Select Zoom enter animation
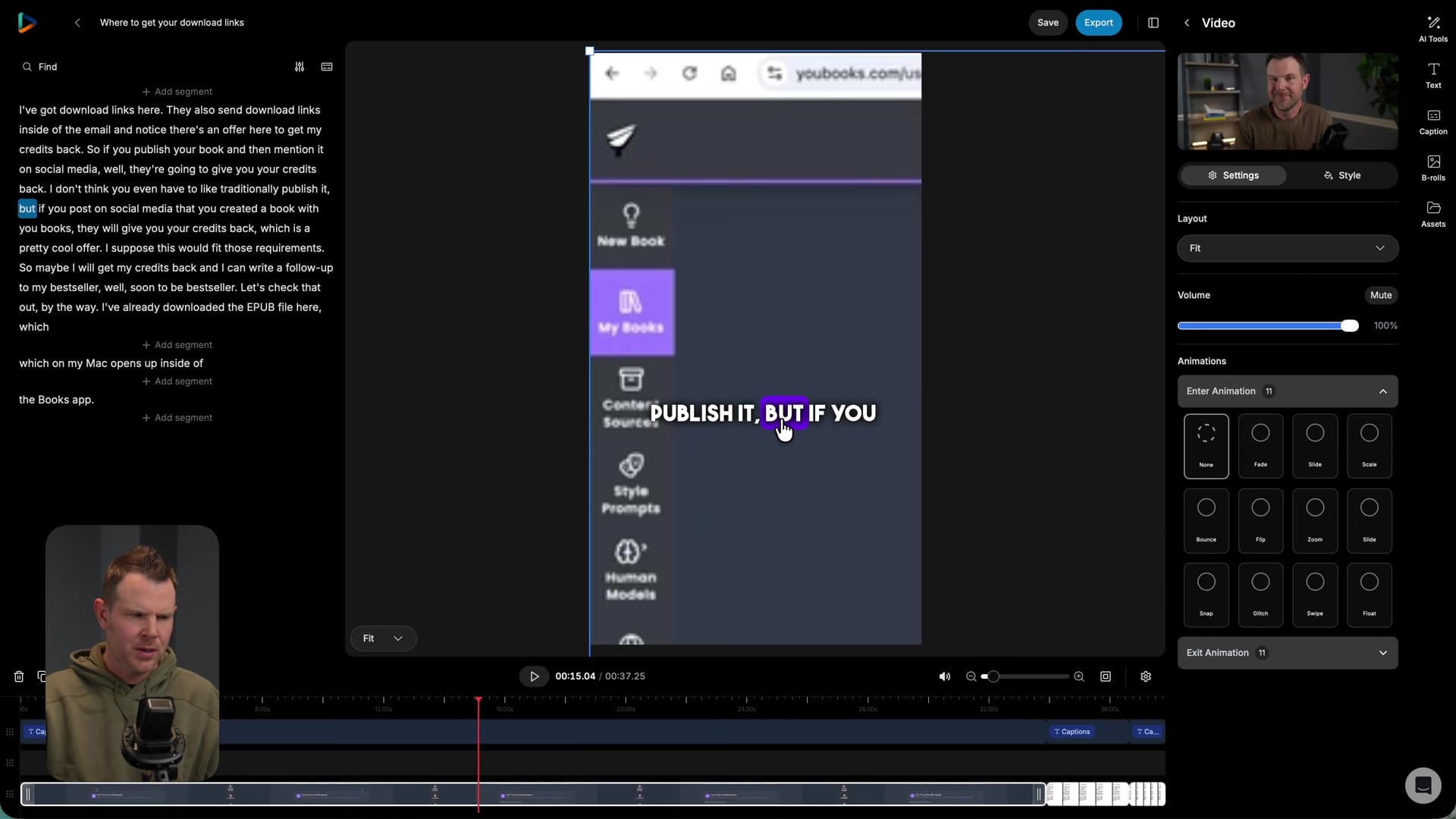 (1315, 521)
